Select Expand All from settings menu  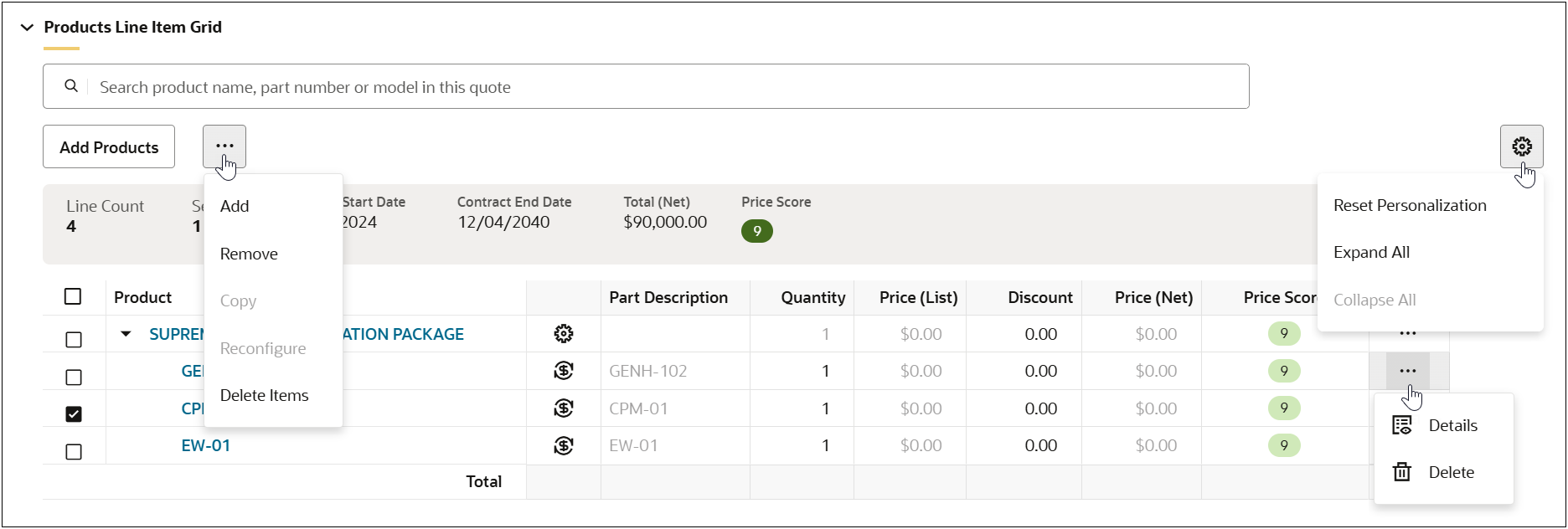pyautogui.click(x=1371, y=253)
